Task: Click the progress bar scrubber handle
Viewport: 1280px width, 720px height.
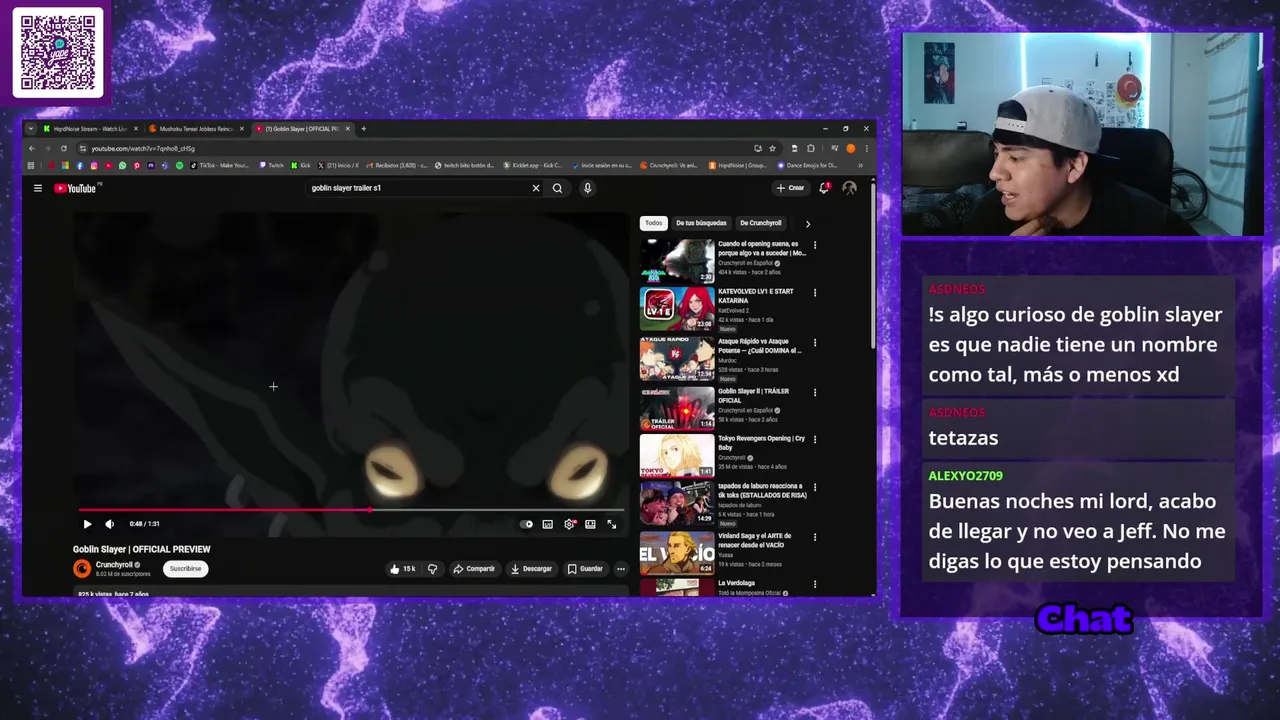Action: click(370, 510)
